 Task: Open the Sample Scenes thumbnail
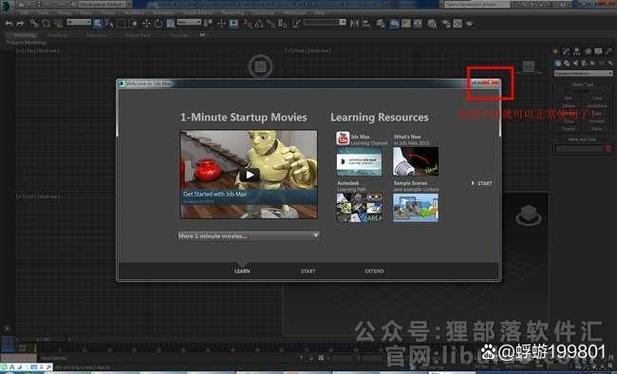[416, 207]
